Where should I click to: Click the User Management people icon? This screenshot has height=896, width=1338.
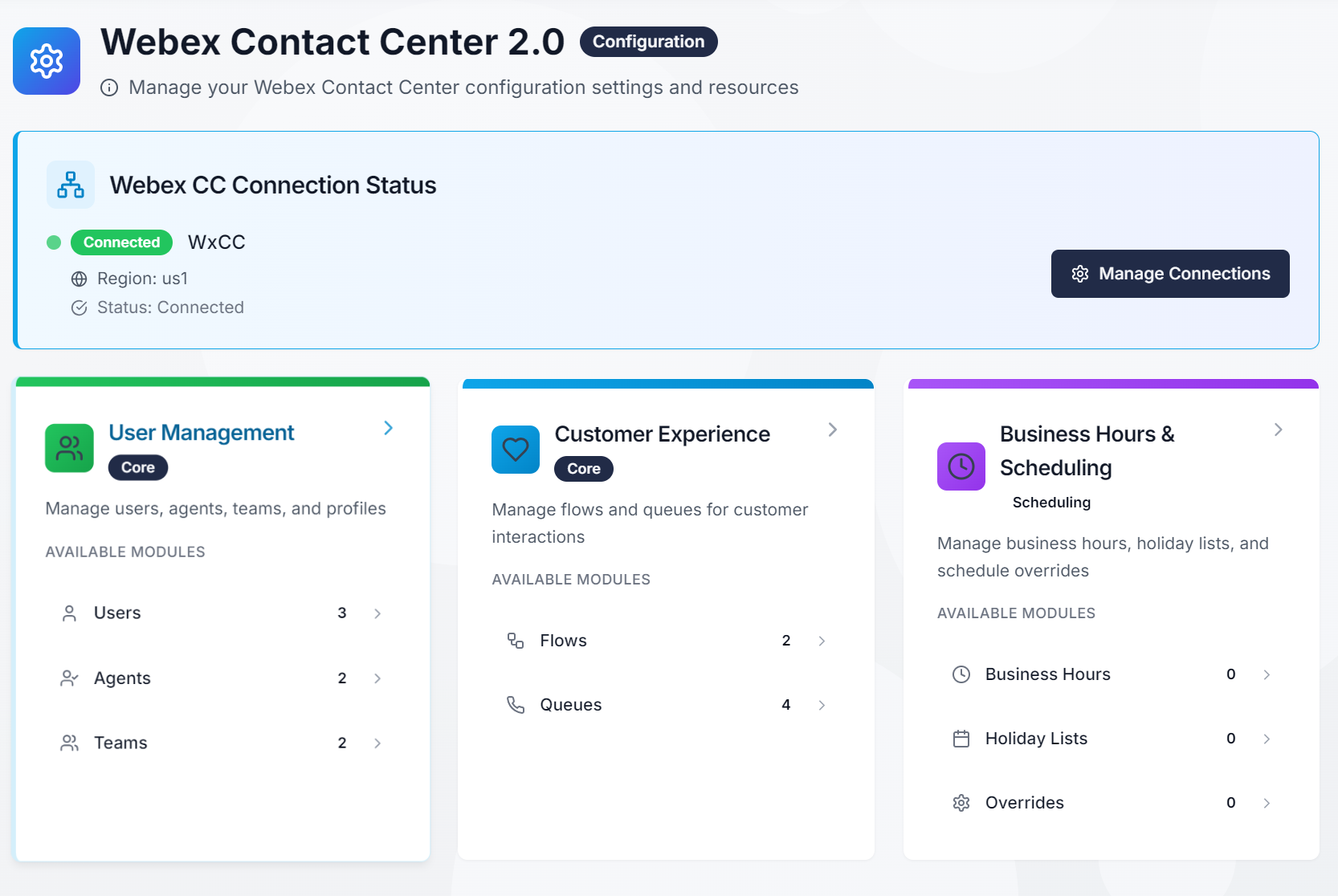coord(69,448)
